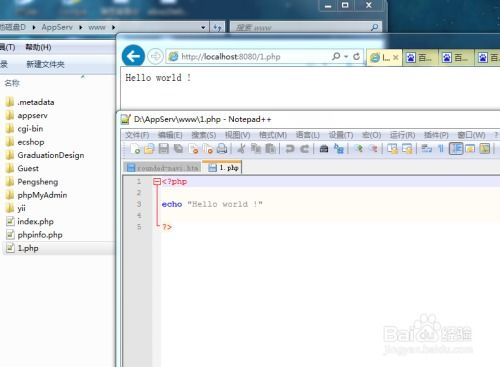Open Explorer address path dropdown arrow
Viewport: 500px width, 367px height.
(x=203, y=28)
